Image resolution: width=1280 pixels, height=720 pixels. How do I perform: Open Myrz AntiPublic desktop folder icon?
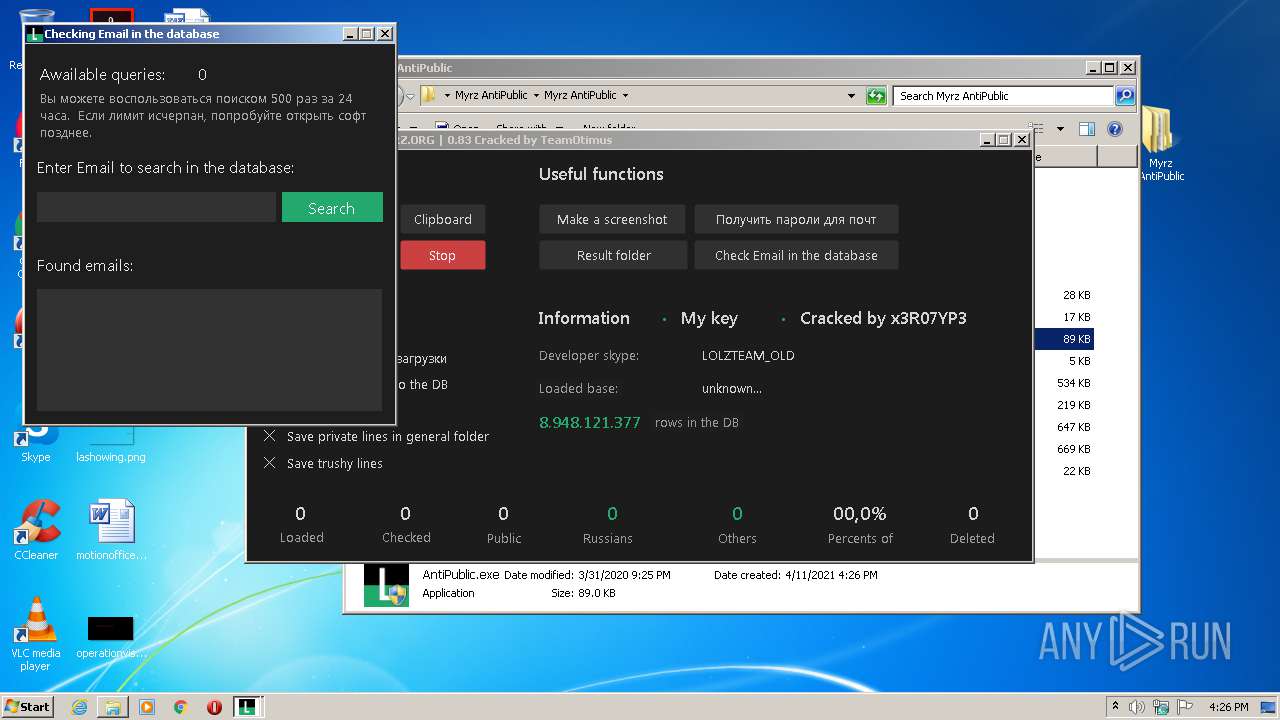[1160, 146]
